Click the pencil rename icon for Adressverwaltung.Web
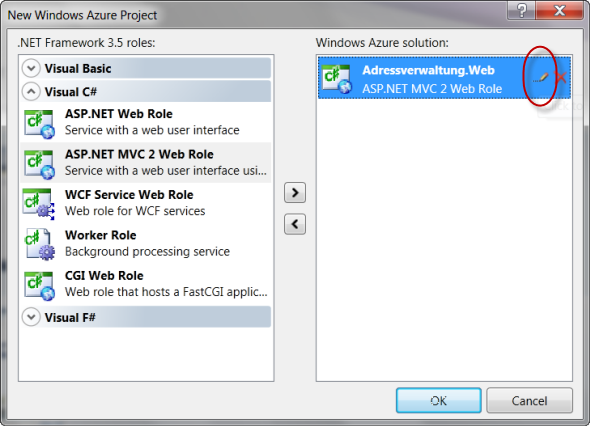 point(541,78)
